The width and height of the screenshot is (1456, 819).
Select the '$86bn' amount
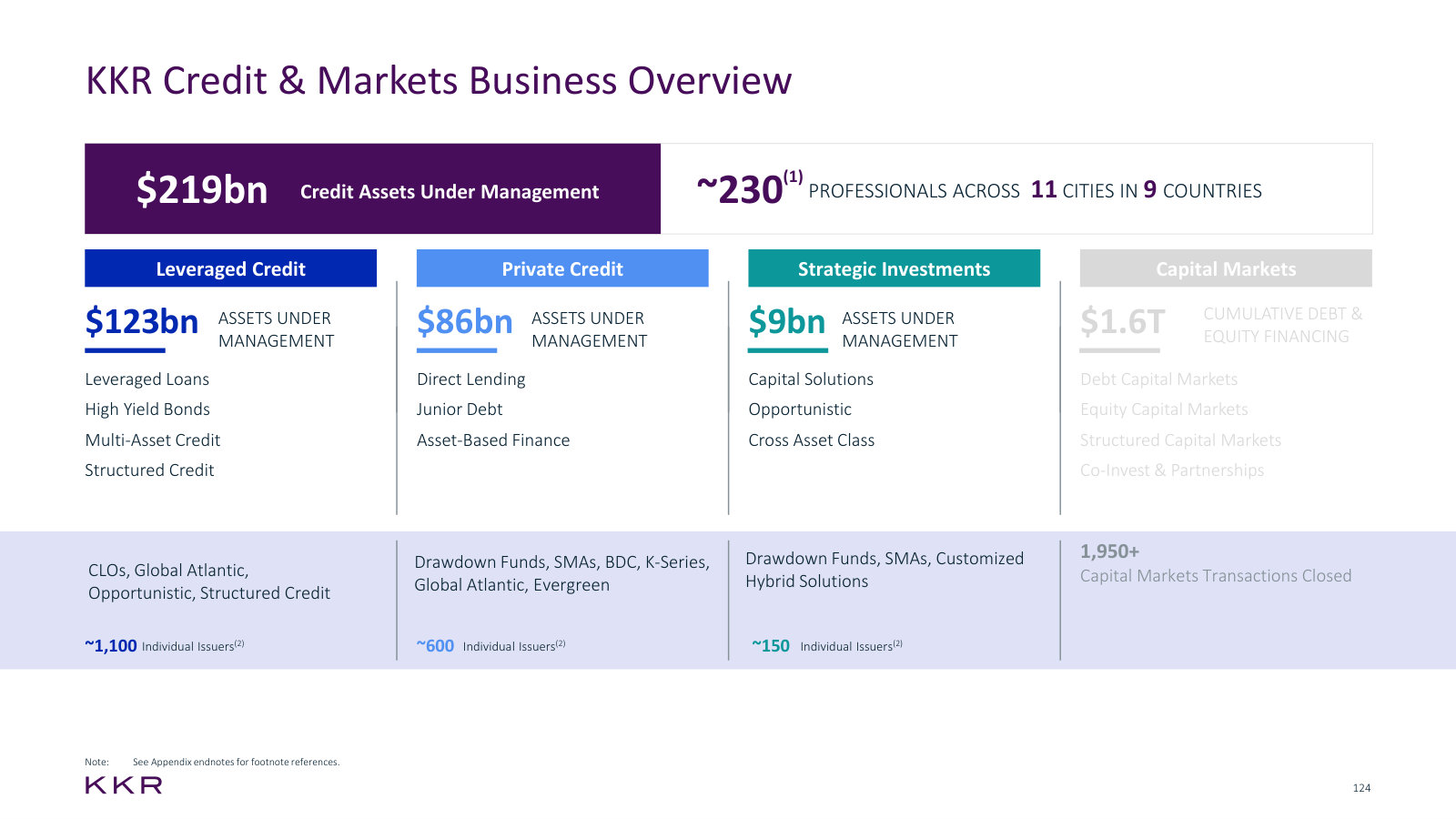[x=465, y=322]
